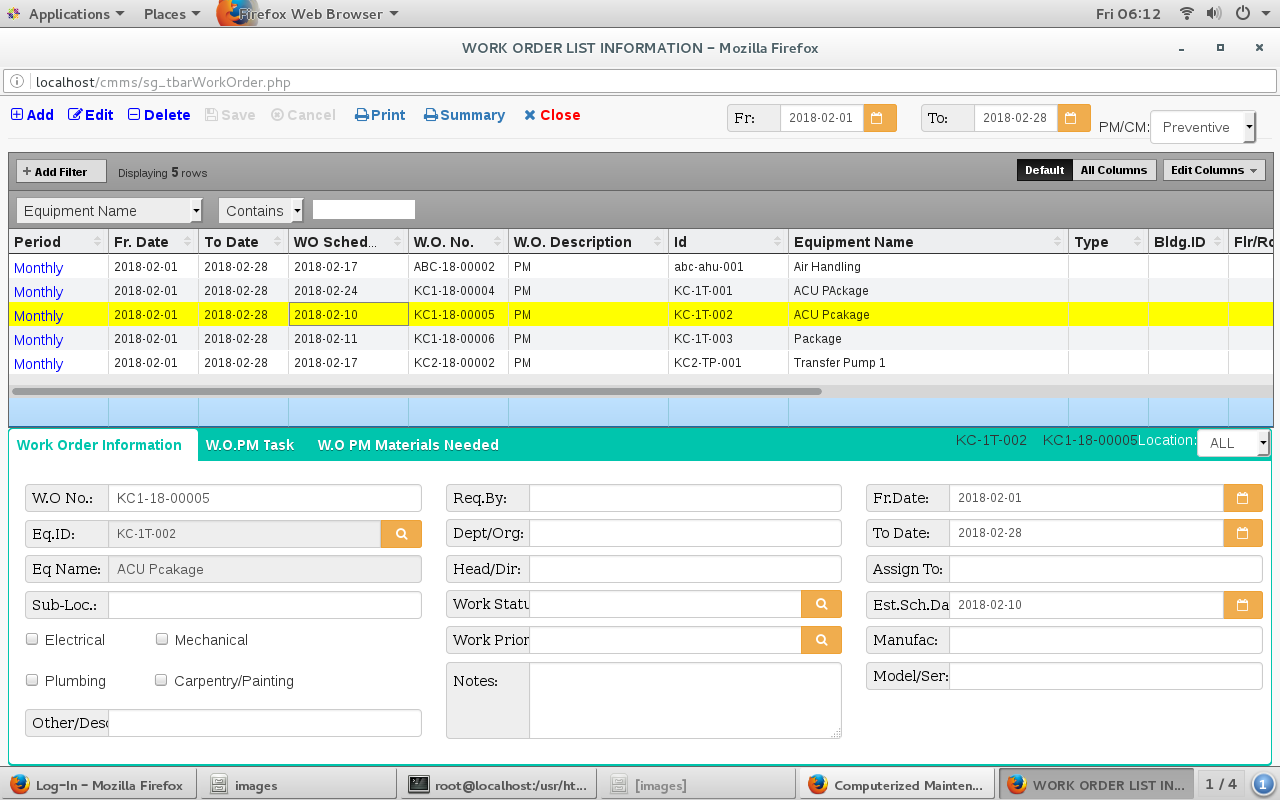Check the Carpentry/Painting option
The height and width of the screenshot is (800, 1280).
(x=161, y=680)
